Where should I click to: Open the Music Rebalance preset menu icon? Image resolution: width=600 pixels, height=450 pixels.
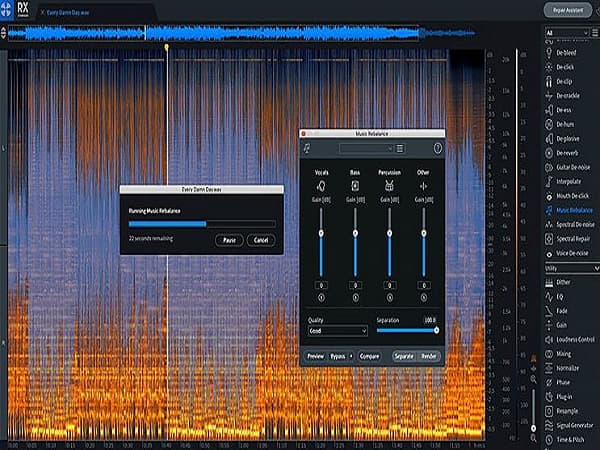400,148
